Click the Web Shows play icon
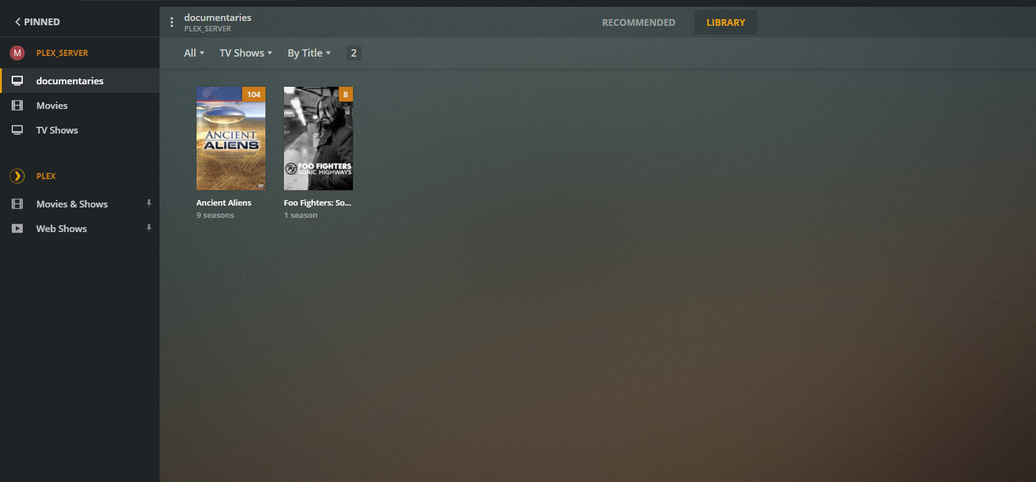The width and height of the screenshot is (1036, 482). [17, 228]
